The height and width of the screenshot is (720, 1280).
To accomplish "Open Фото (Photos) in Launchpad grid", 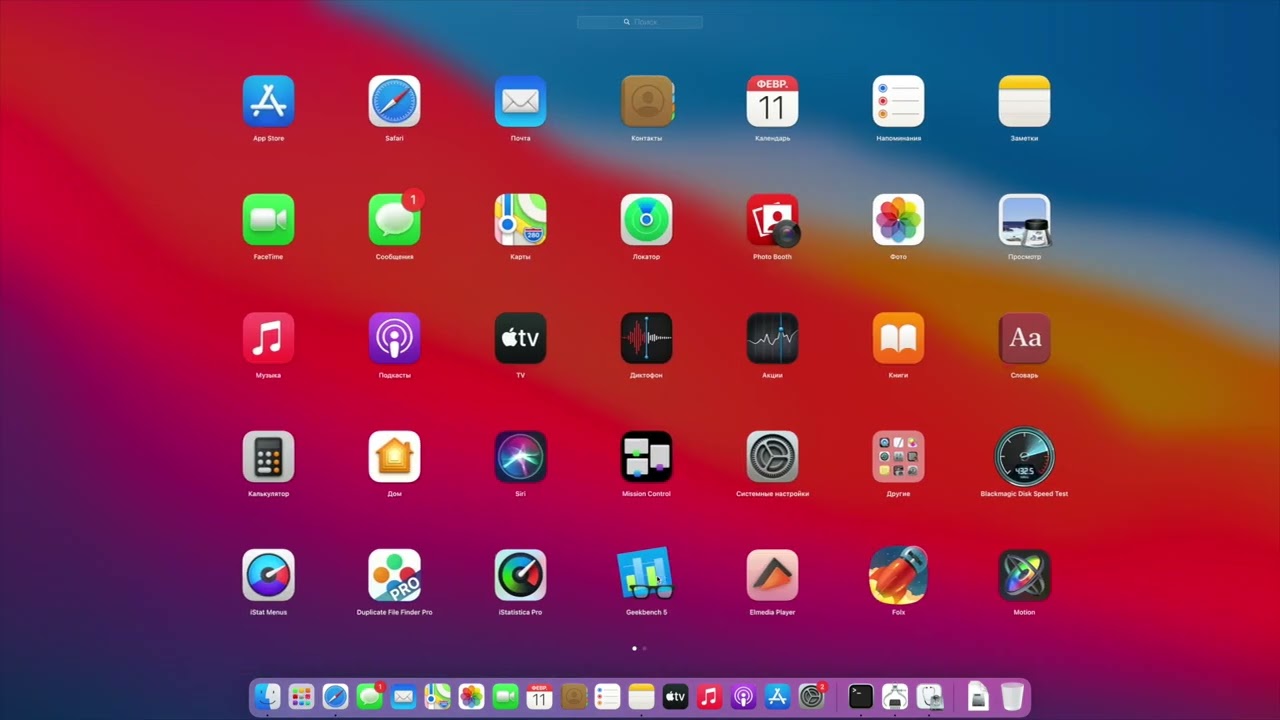I will pos(898,219).
